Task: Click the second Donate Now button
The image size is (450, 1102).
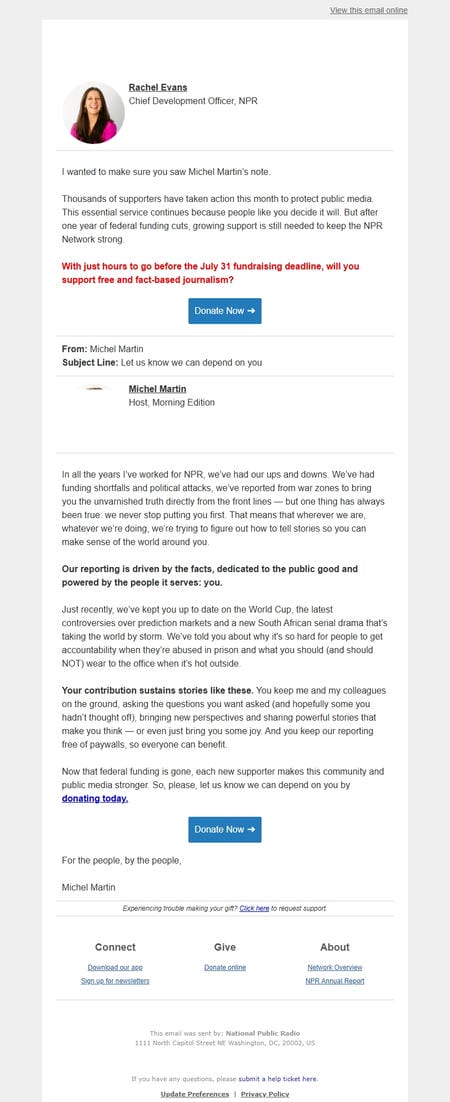Action: [x=225, y=829]
